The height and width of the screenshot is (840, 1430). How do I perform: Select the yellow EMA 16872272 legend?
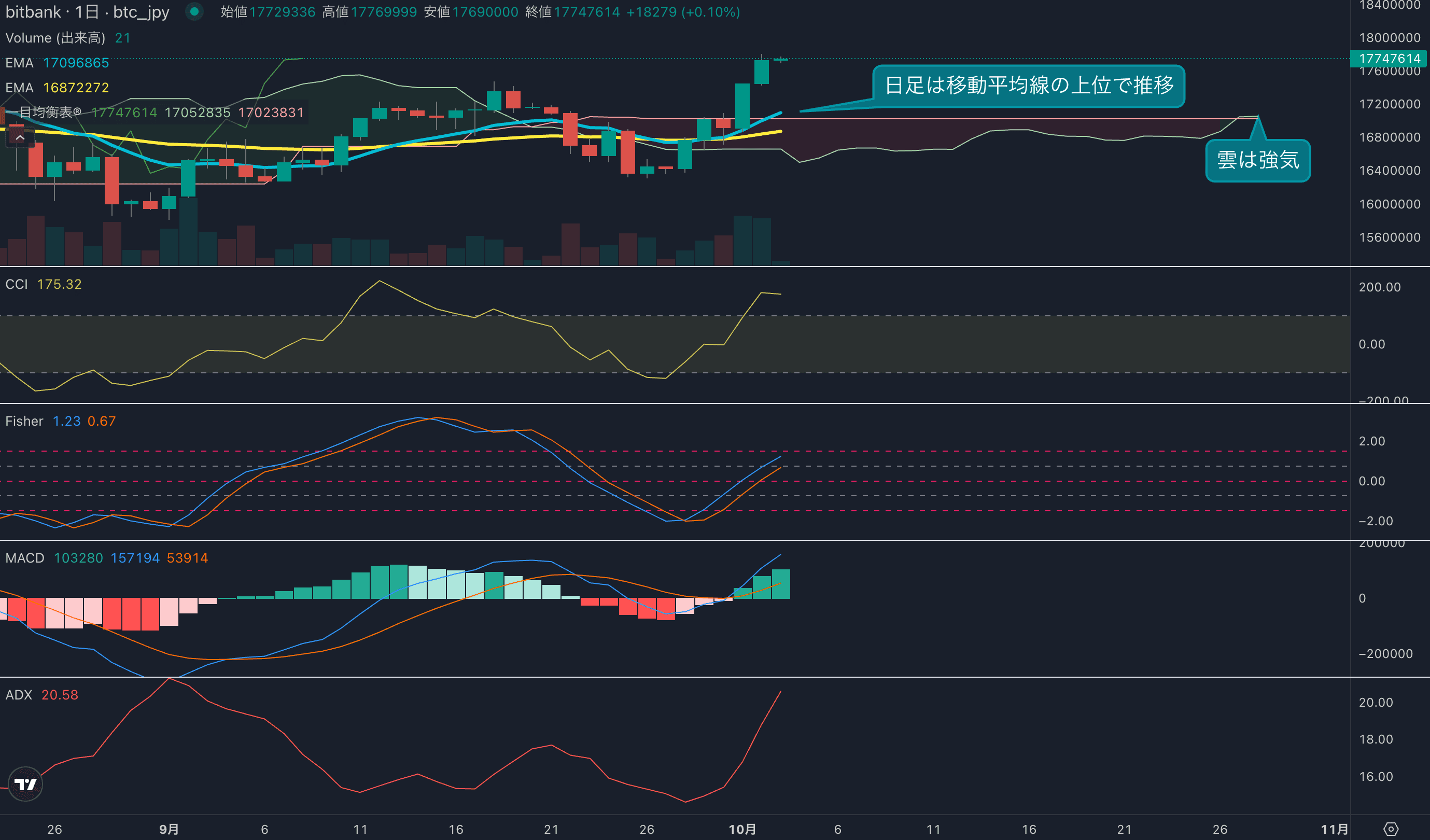57,88
